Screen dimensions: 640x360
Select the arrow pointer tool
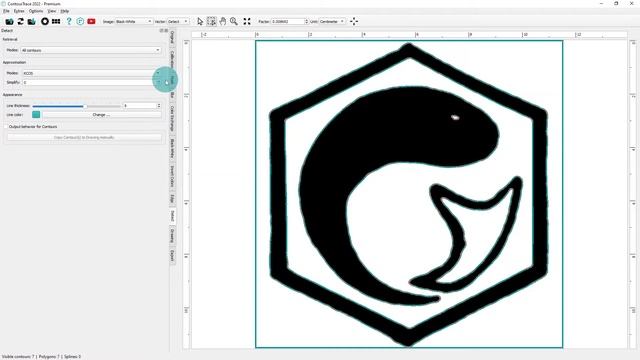[x=200, y=21]
